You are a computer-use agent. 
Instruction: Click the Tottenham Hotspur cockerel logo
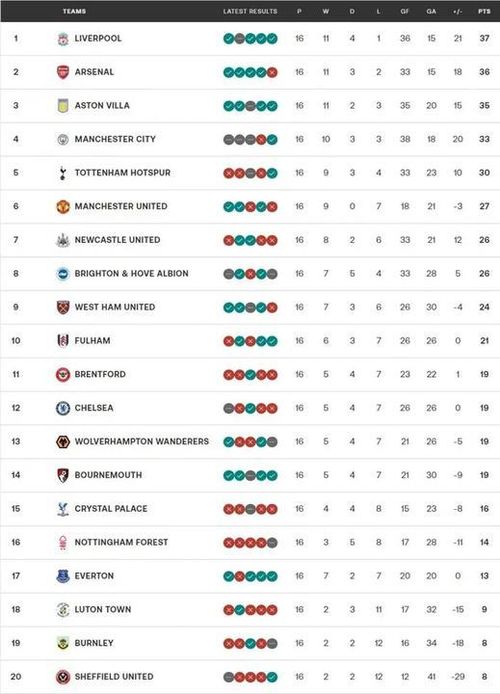pyautogui.click(x=63, y=173)
